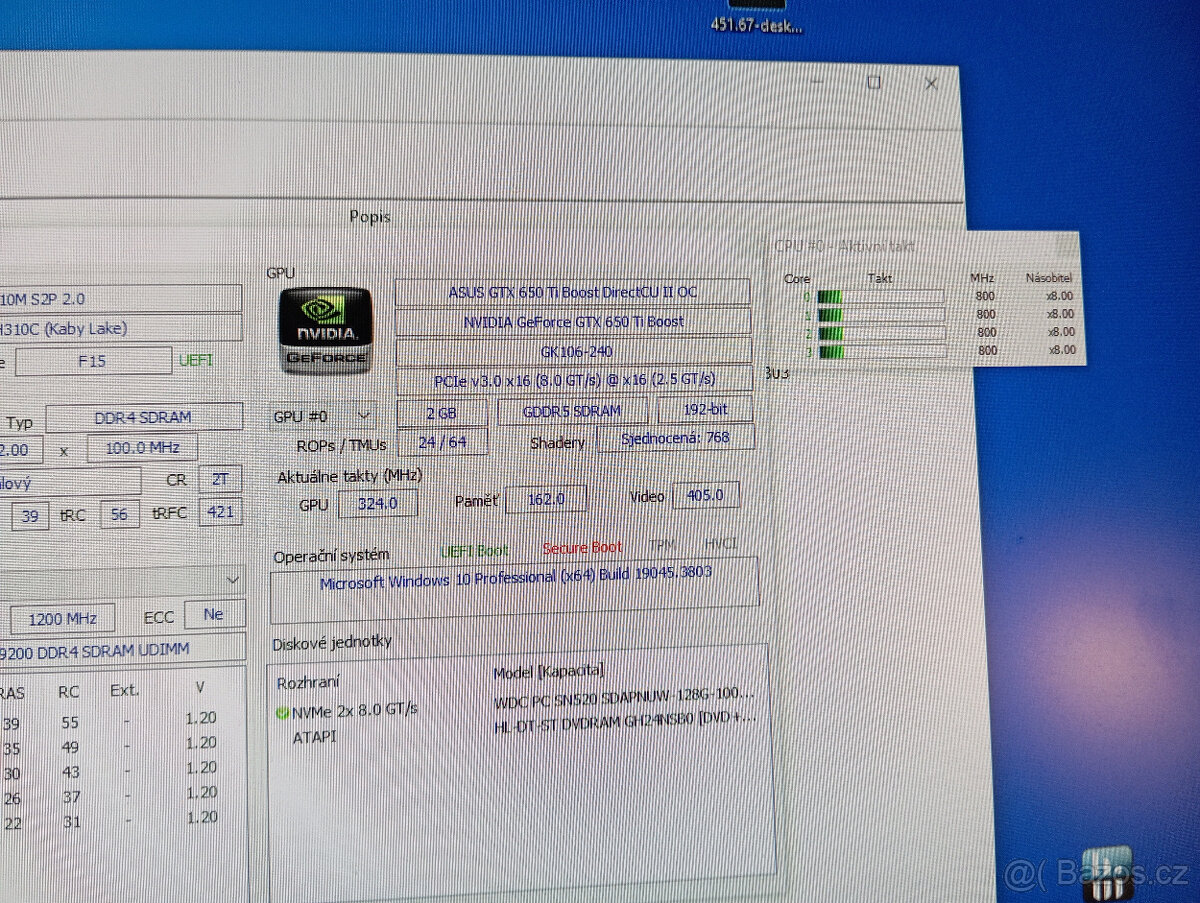This screenshot has width=1200, height=903.
Task: Click the 100.0 MHz base clock field
Action: pyautogui.click(x=142, y=448)
